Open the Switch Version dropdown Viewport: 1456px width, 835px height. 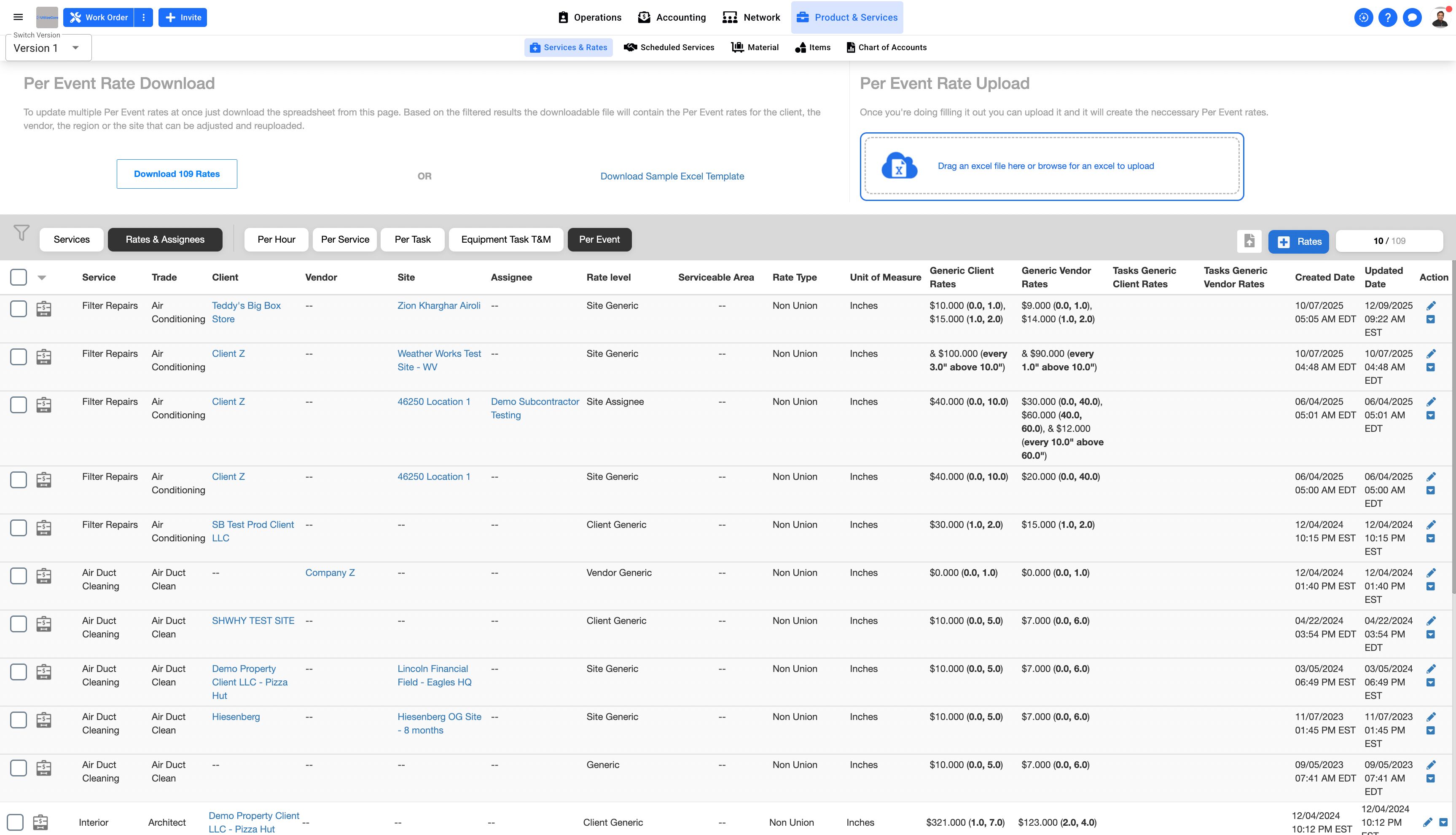[48, 48]
